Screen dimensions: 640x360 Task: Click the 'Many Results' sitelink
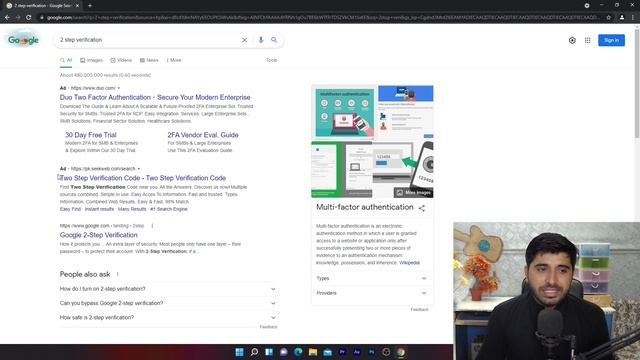(132, 209)
